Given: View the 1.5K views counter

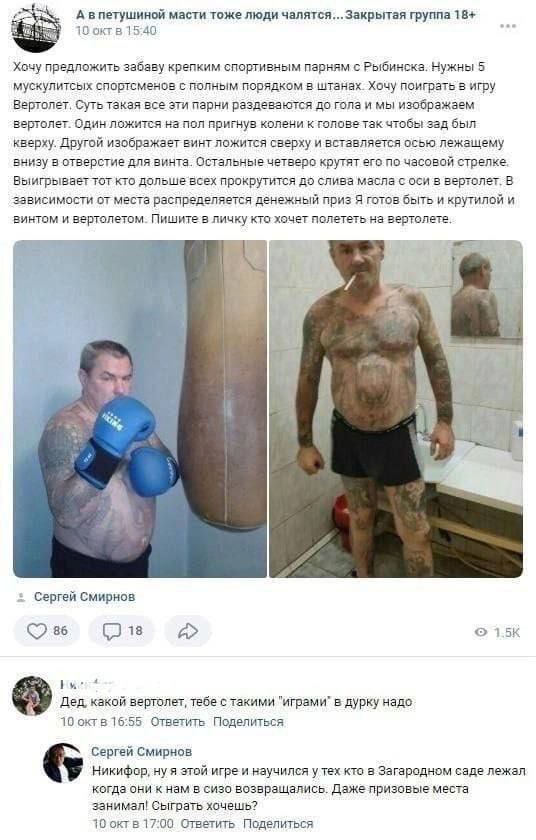Looking at the screenshot, I should pos(497,633).
